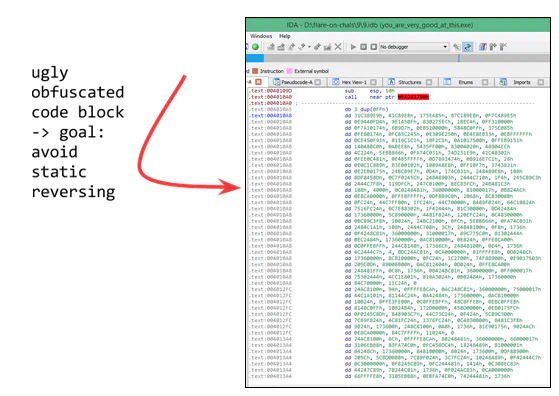Close the Imports tab

coord(540,82)
